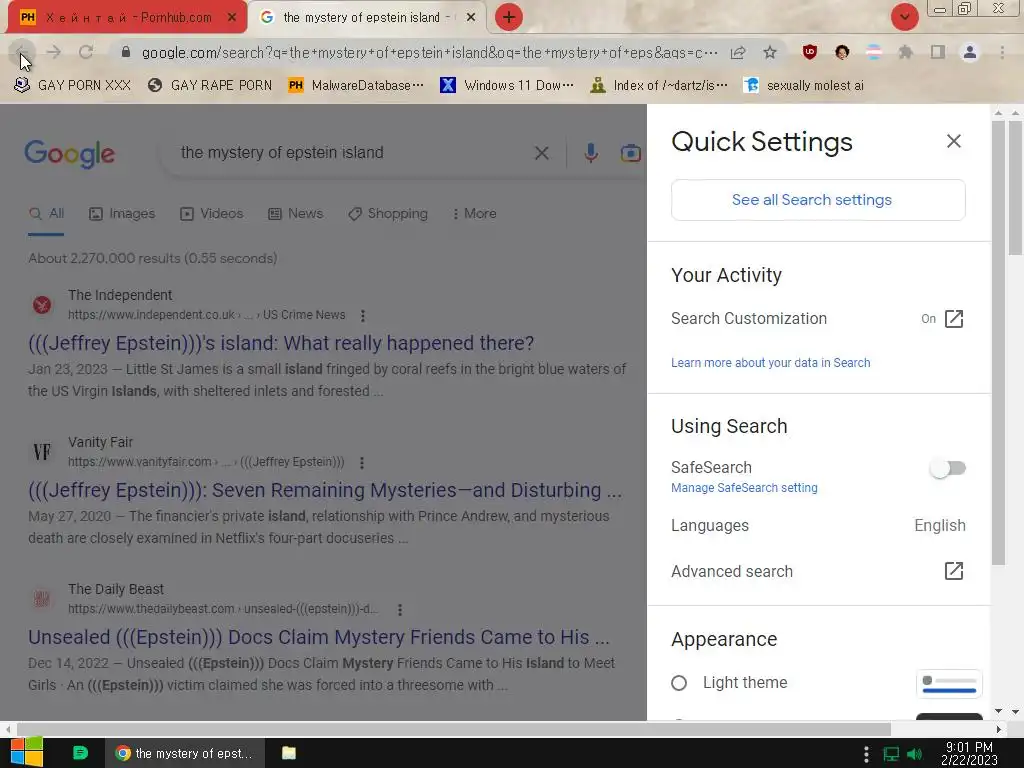
Task: Click the Google logo
Action: (x=70, y=153)
